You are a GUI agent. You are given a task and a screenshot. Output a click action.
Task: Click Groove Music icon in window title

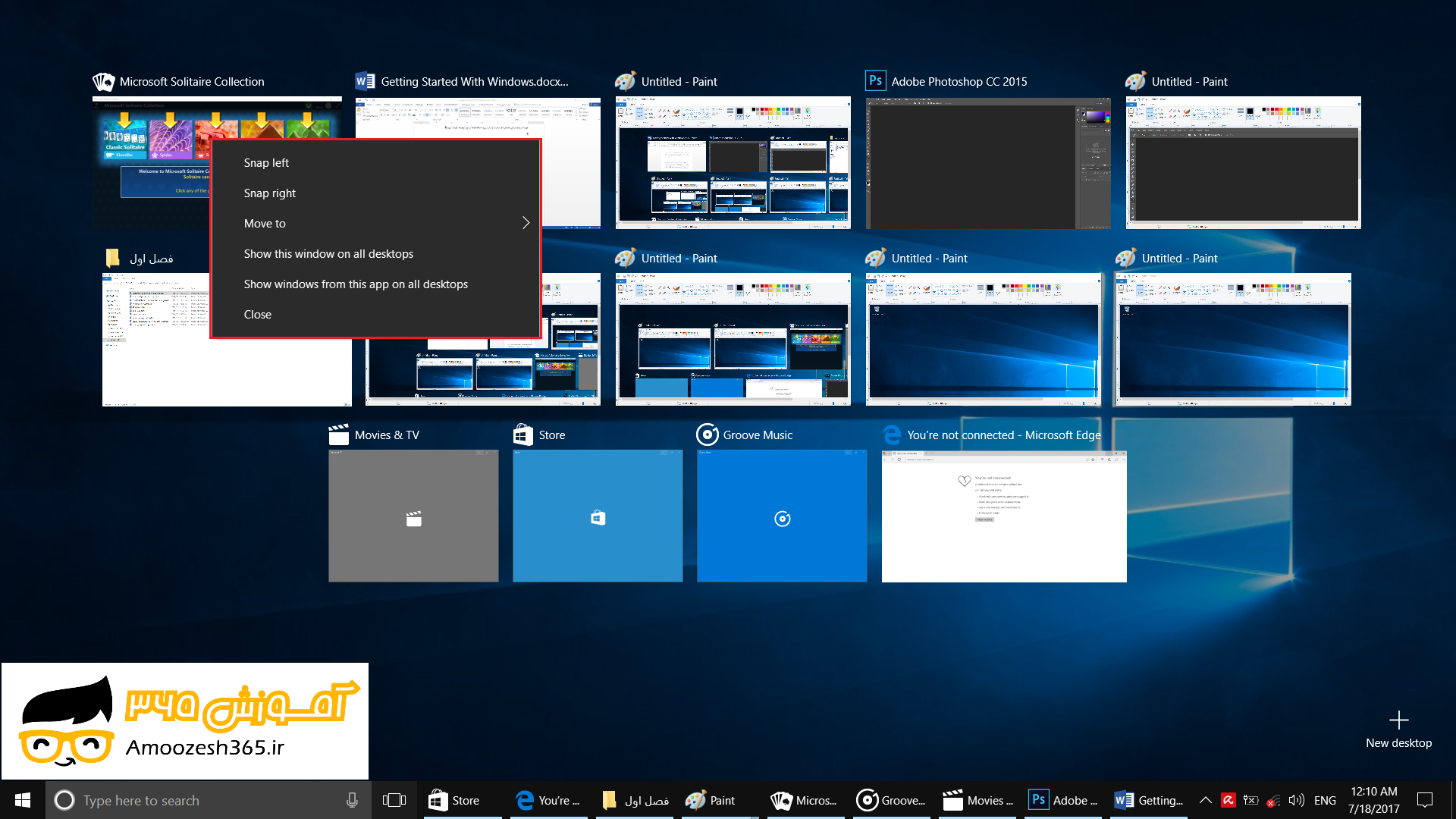point(707,435)
